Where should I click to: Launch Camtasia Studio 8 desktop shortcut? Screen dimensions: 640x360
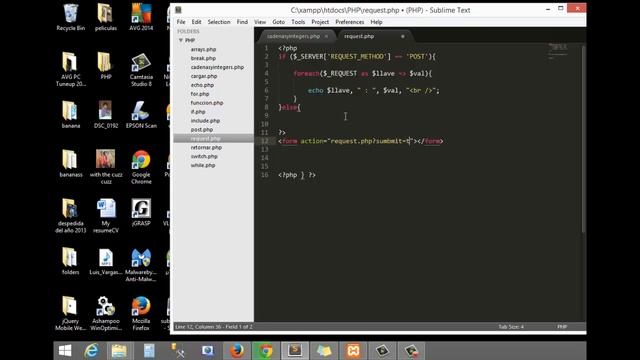[141, 69]
